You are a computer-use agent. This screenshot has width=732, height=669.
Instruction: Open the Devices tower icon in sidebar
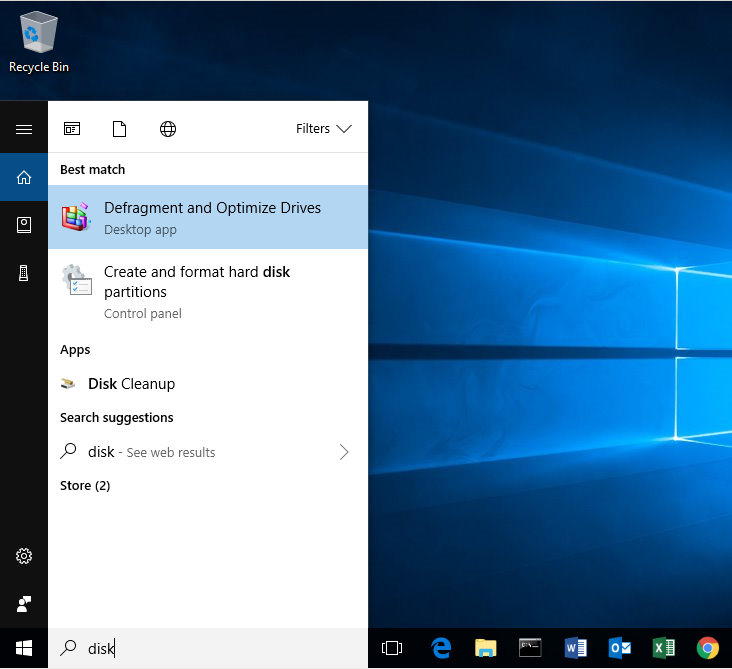pyautogui.click(x=24, y=273)
